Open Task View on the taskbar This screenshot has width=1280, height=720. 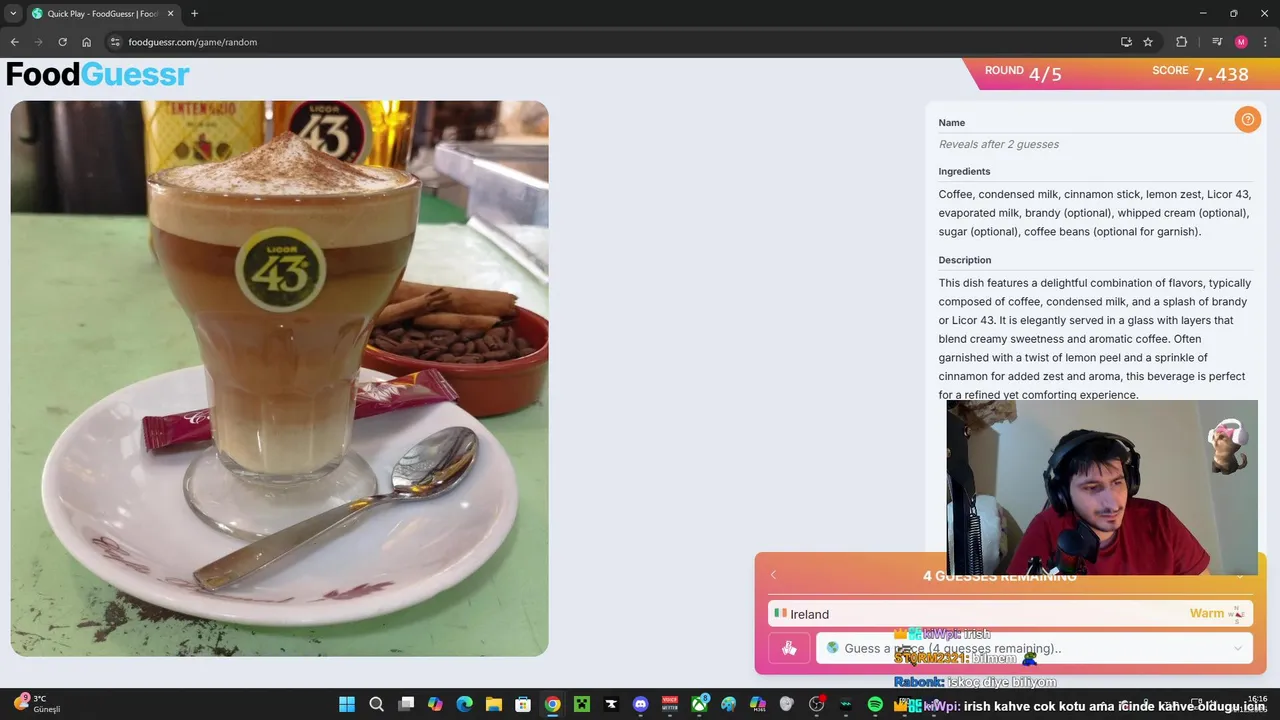pyautogui.click(x=406, y=704)
